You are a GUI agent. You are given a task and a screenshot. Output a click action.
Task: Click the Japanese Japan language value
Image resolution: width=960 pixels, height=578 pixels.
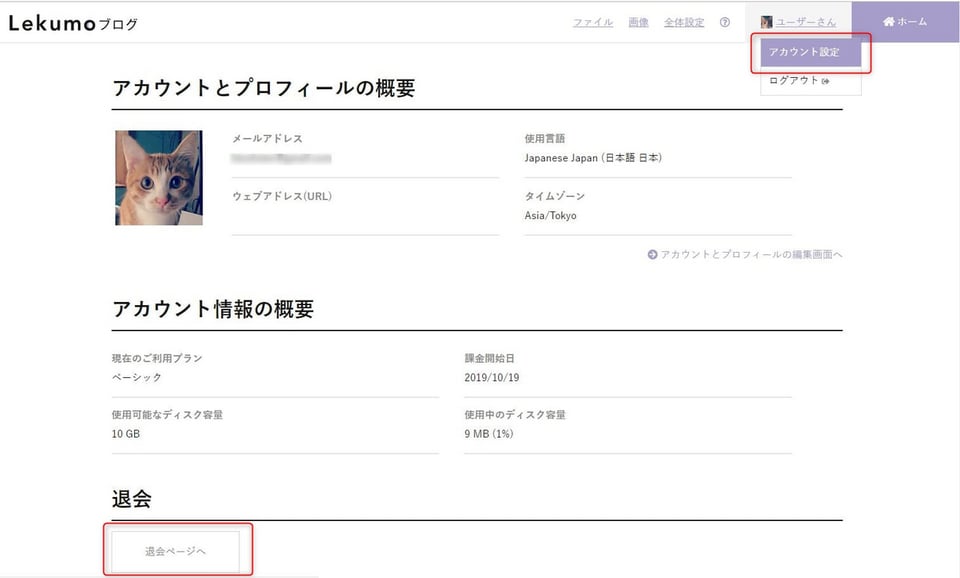point(593,158)
